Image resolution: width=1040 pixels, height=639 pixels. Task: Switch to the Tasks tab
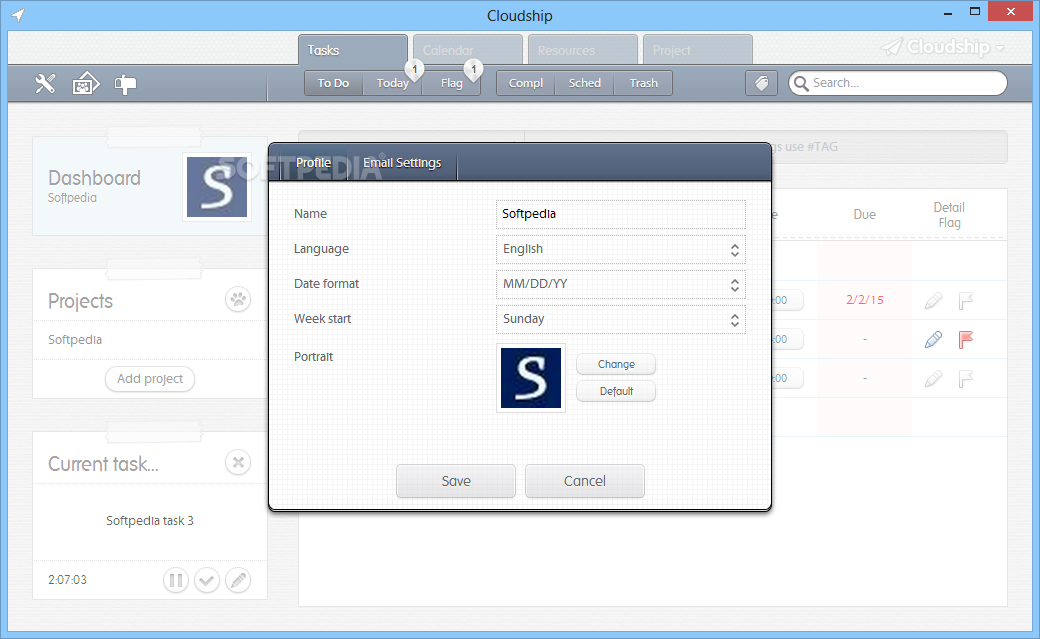pyautogui.click(x=353, y=50)
